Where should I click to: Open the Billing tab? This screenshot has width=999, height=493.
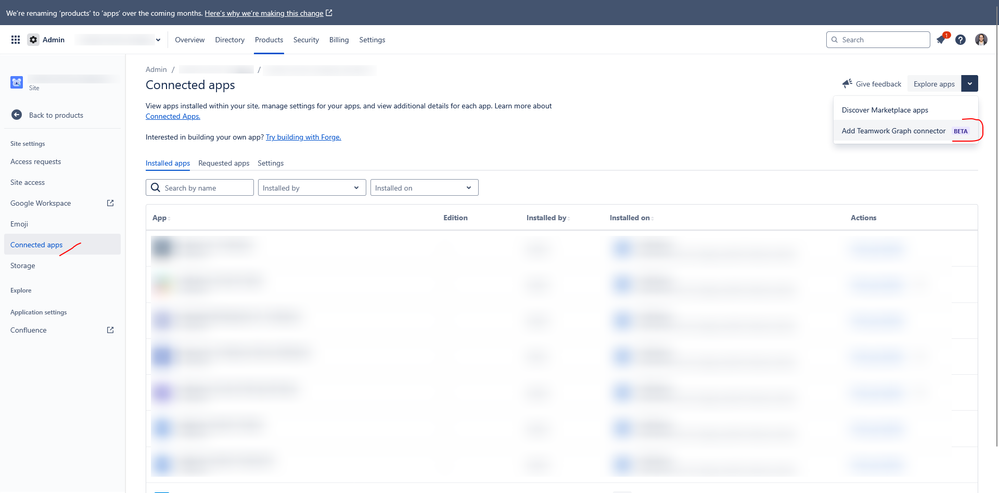[x=339, y=39]
